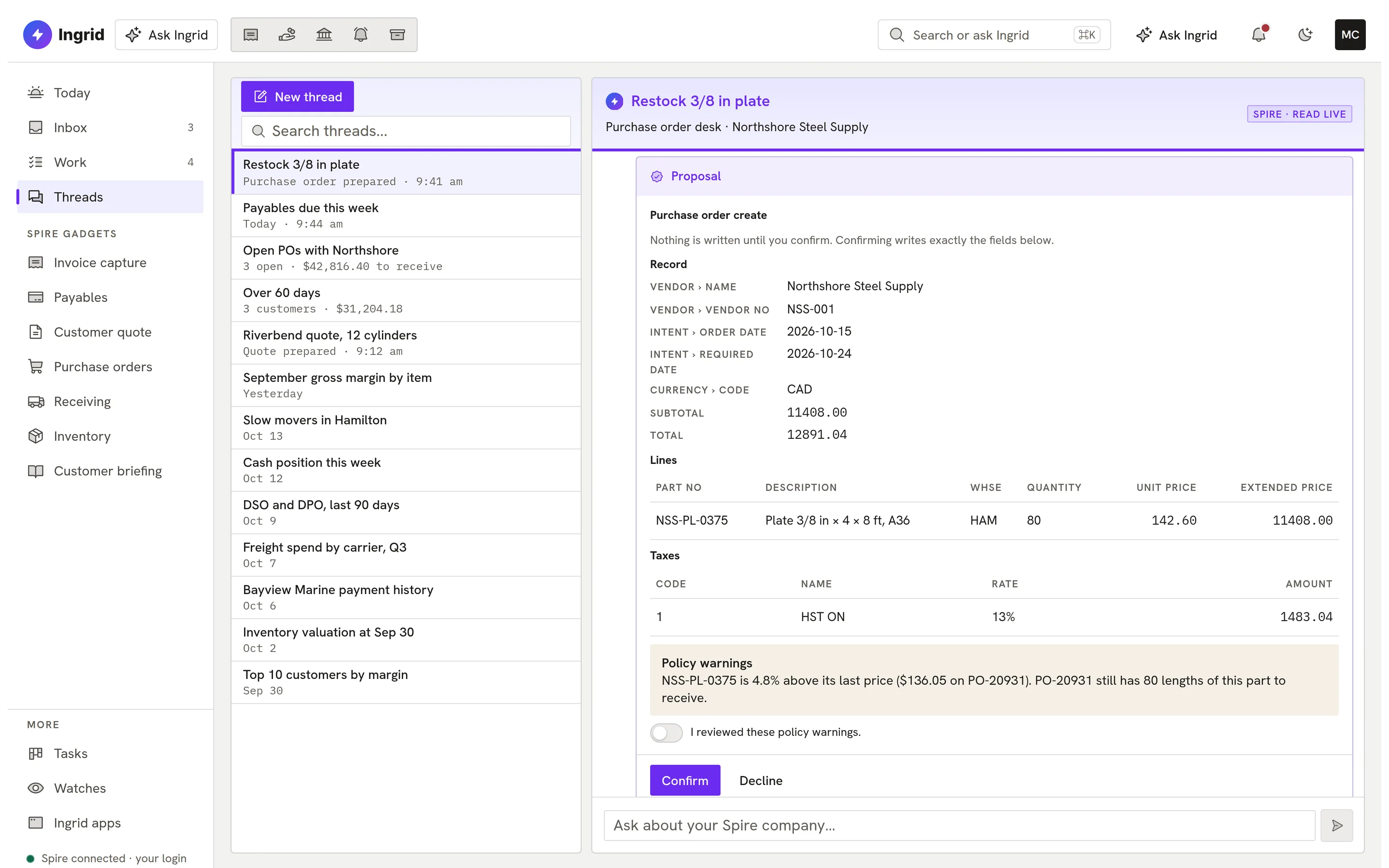The height and width of the screenshot is (868, 1389).
Task: Focus the Search threads field
Action: tap(406, 132)
